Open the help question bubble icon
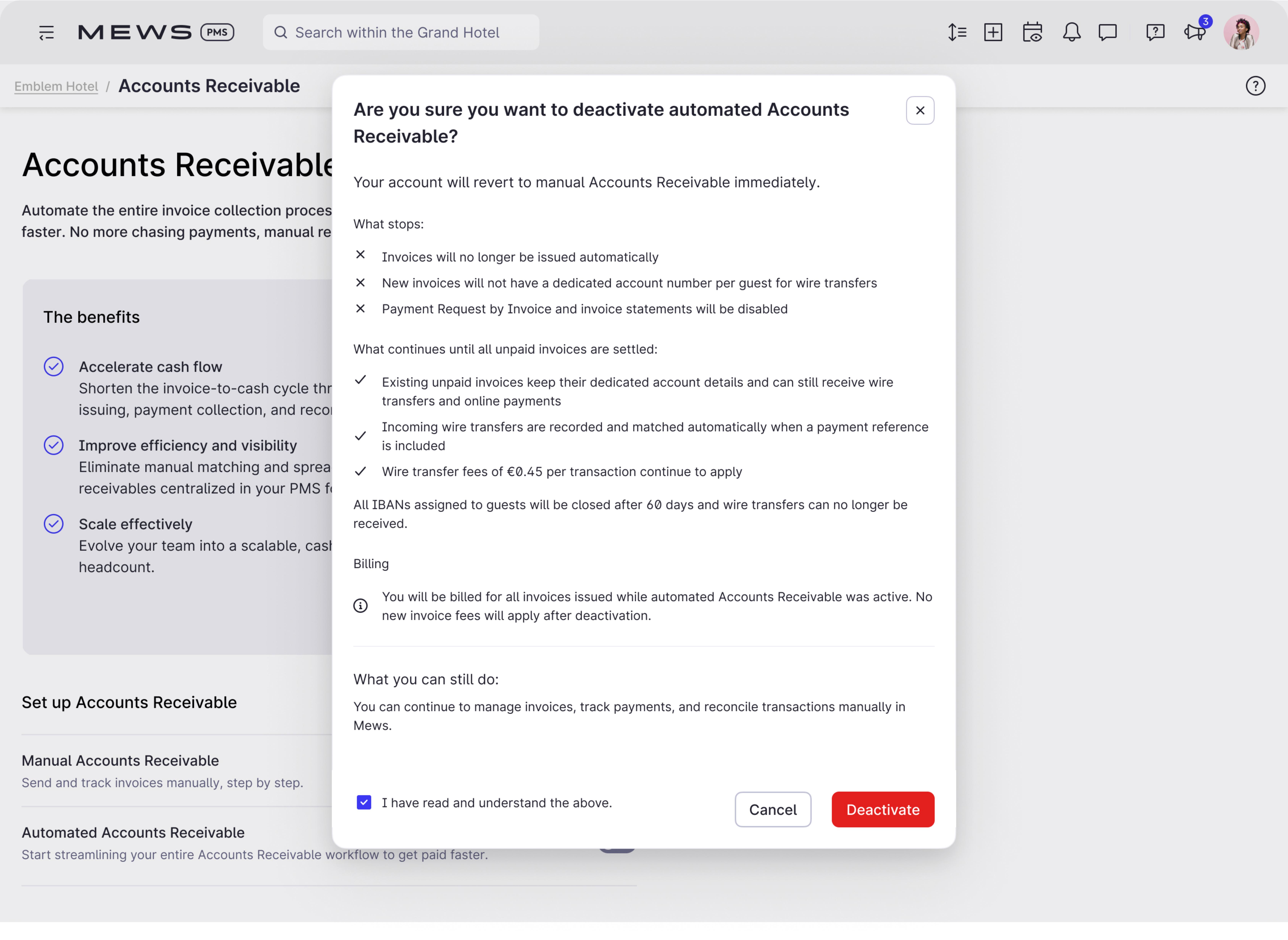This screenshot has height=940, width=1288. click(x=1155, y=32)
